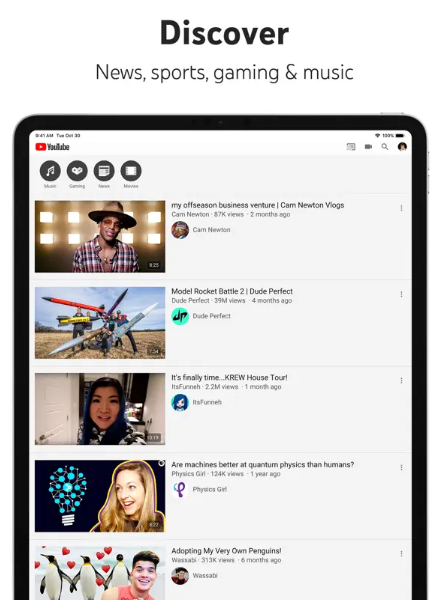Tap the 9:41 AM clock in status bar
This screenshot has width=443, height=600.
tap(44, 135)
